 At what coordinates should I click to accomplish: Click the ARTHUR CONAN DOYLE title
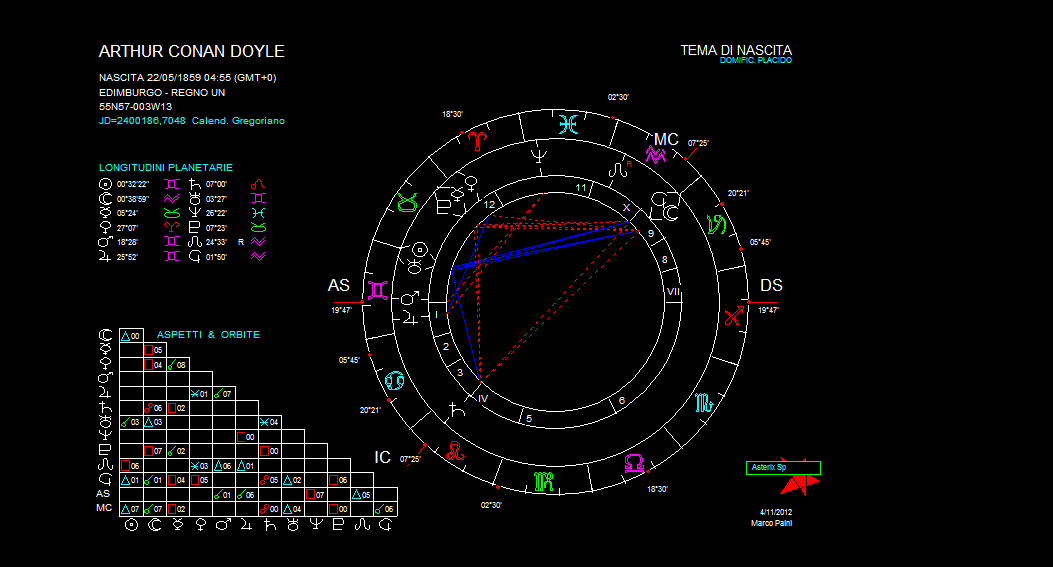[x=191, y=52]
